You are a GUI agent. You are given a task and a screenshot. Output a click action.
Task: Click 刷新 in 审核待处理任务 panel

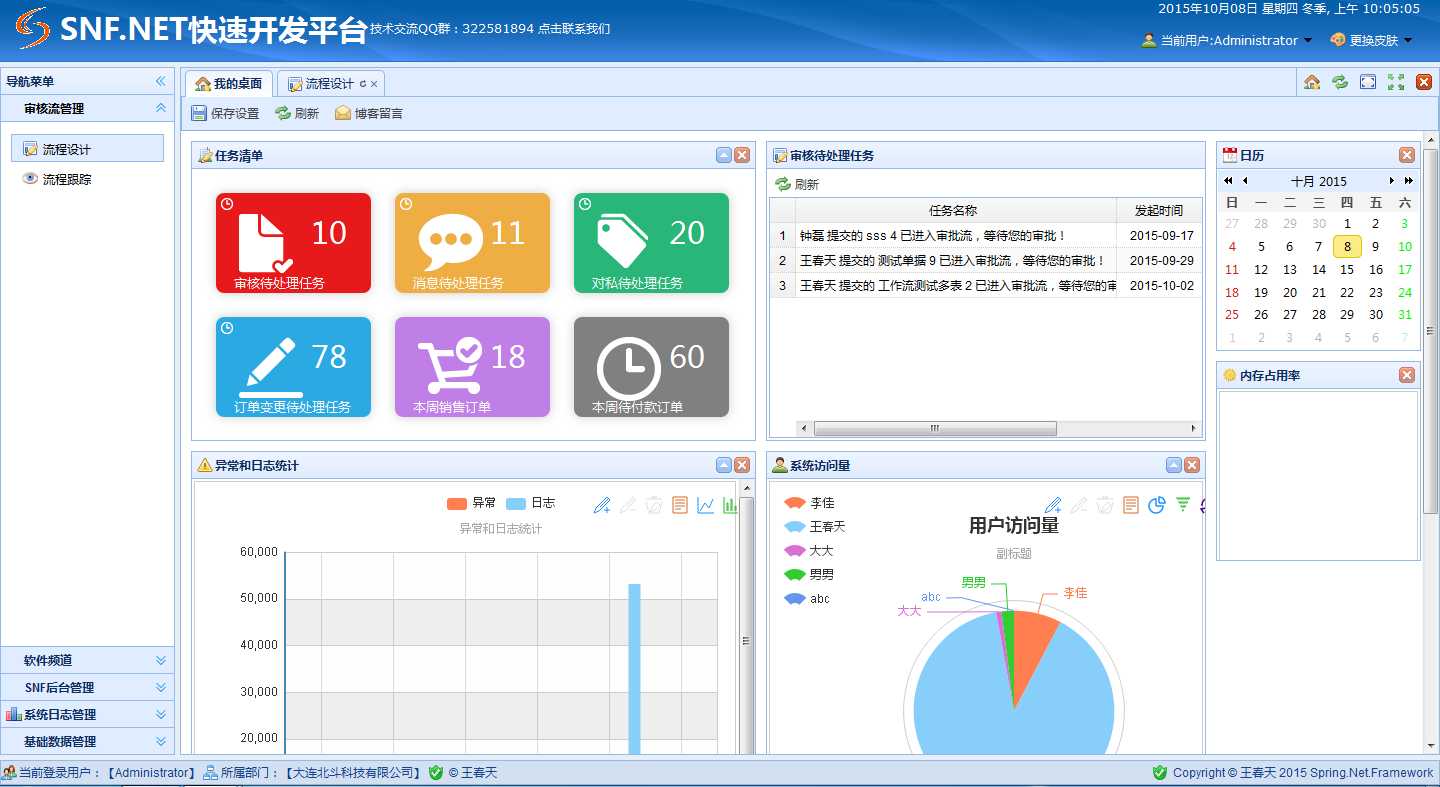[x=797, y=184]
